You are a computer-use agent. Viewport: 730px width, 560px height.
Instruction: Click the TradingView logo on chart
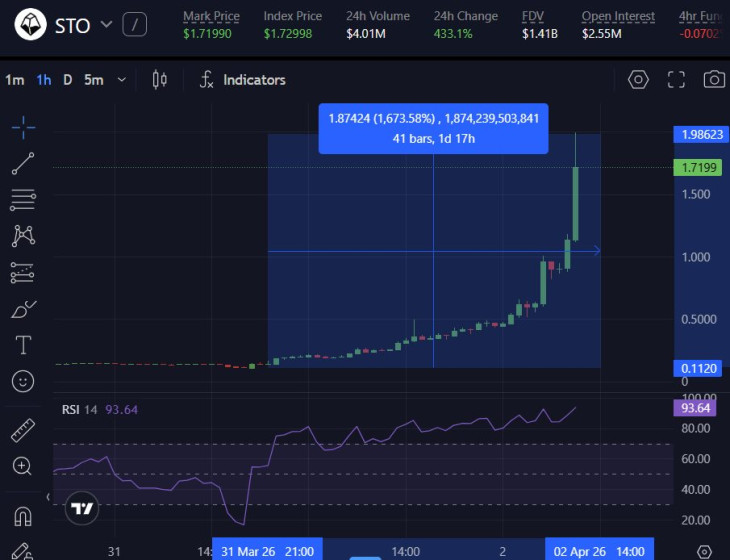tap(82, 508)
